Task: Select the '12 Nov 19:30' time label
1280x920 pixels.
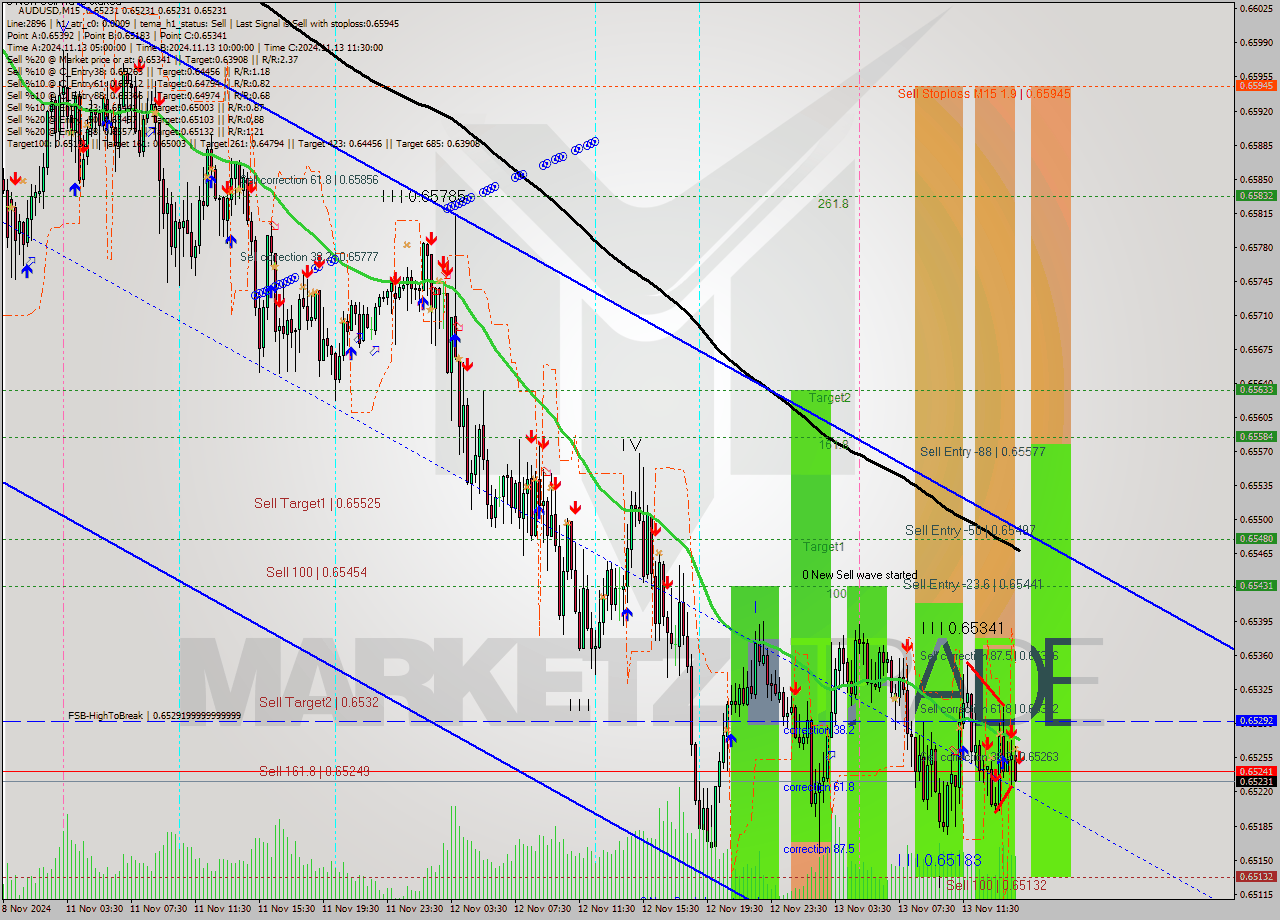Action: click(735, 909)
